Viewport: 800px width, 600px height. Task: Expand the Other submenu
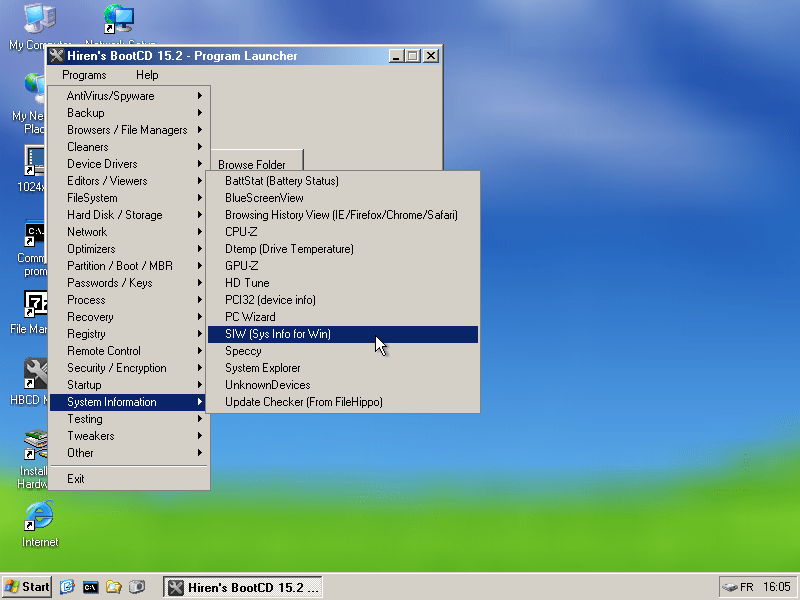tap(129, 453)
